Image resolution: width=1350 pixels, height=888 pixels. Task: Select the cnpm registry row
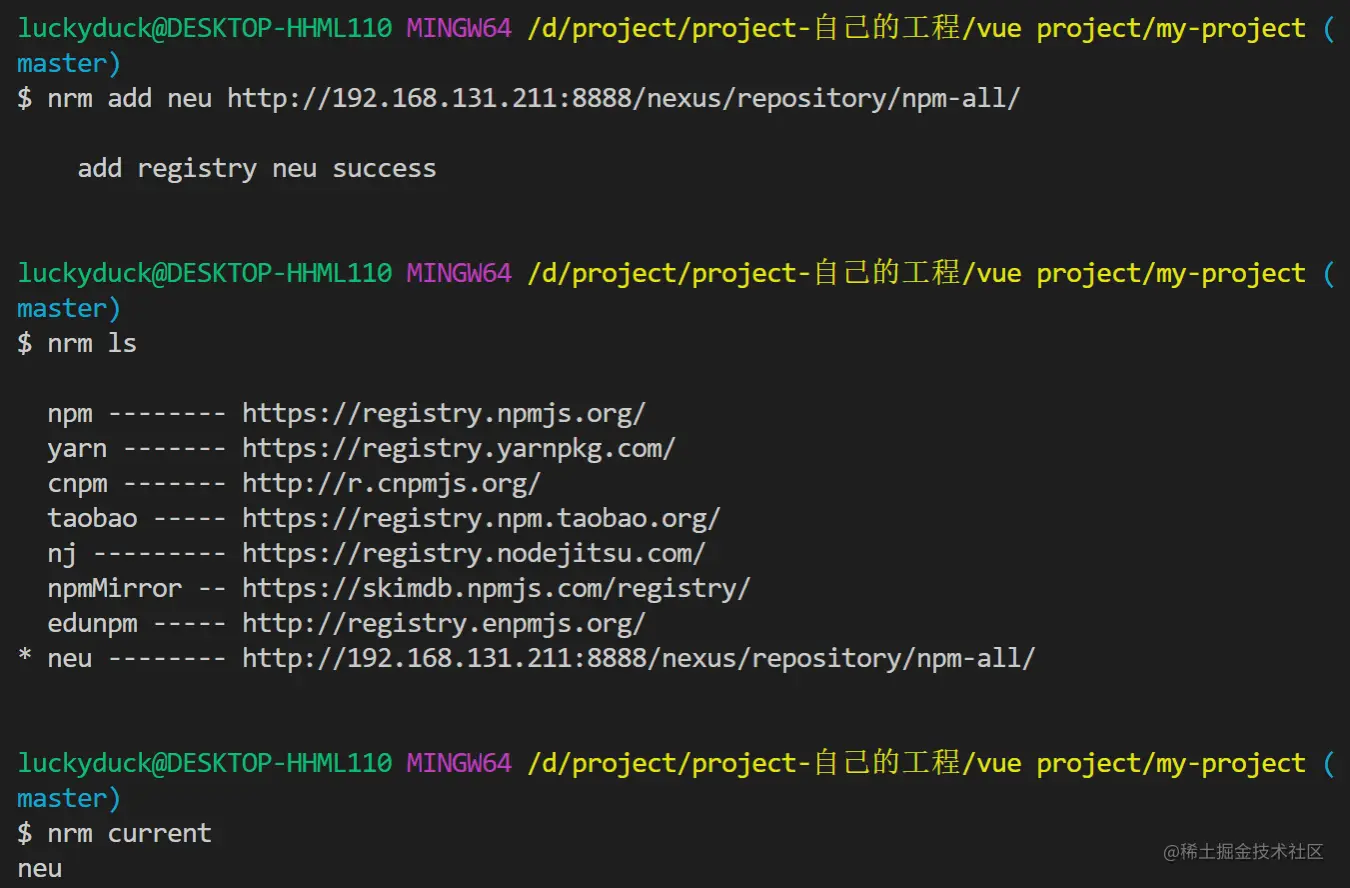point(294,483)
